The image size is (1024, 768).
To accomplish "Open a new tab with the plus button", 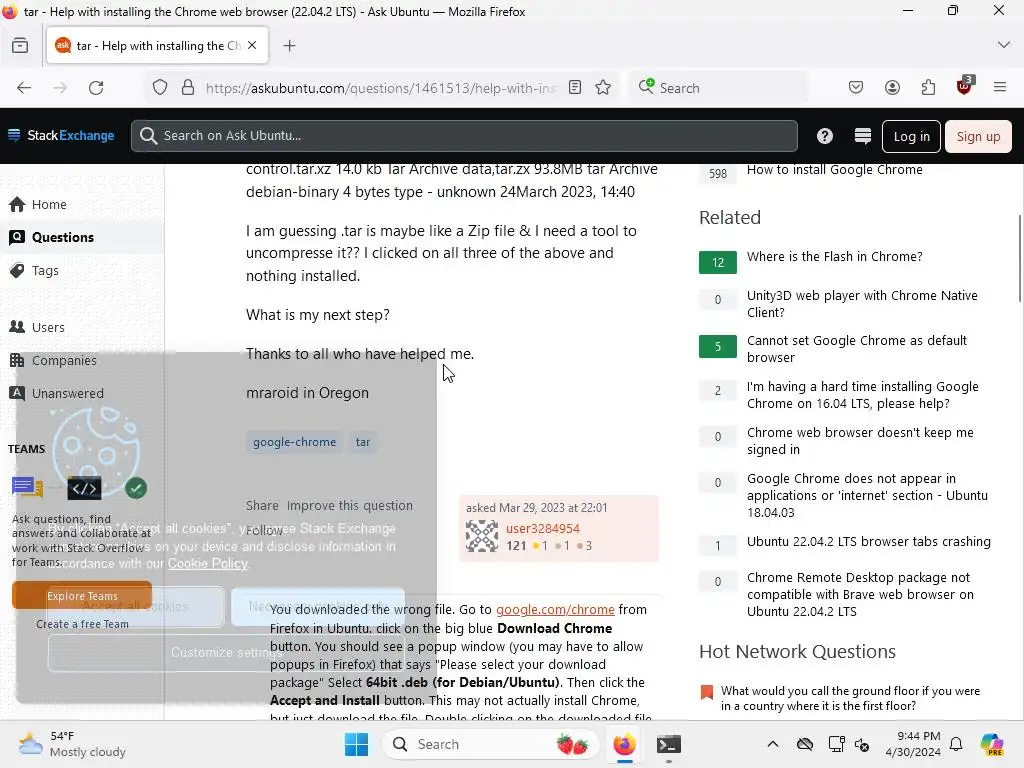I will pos(289,46).
